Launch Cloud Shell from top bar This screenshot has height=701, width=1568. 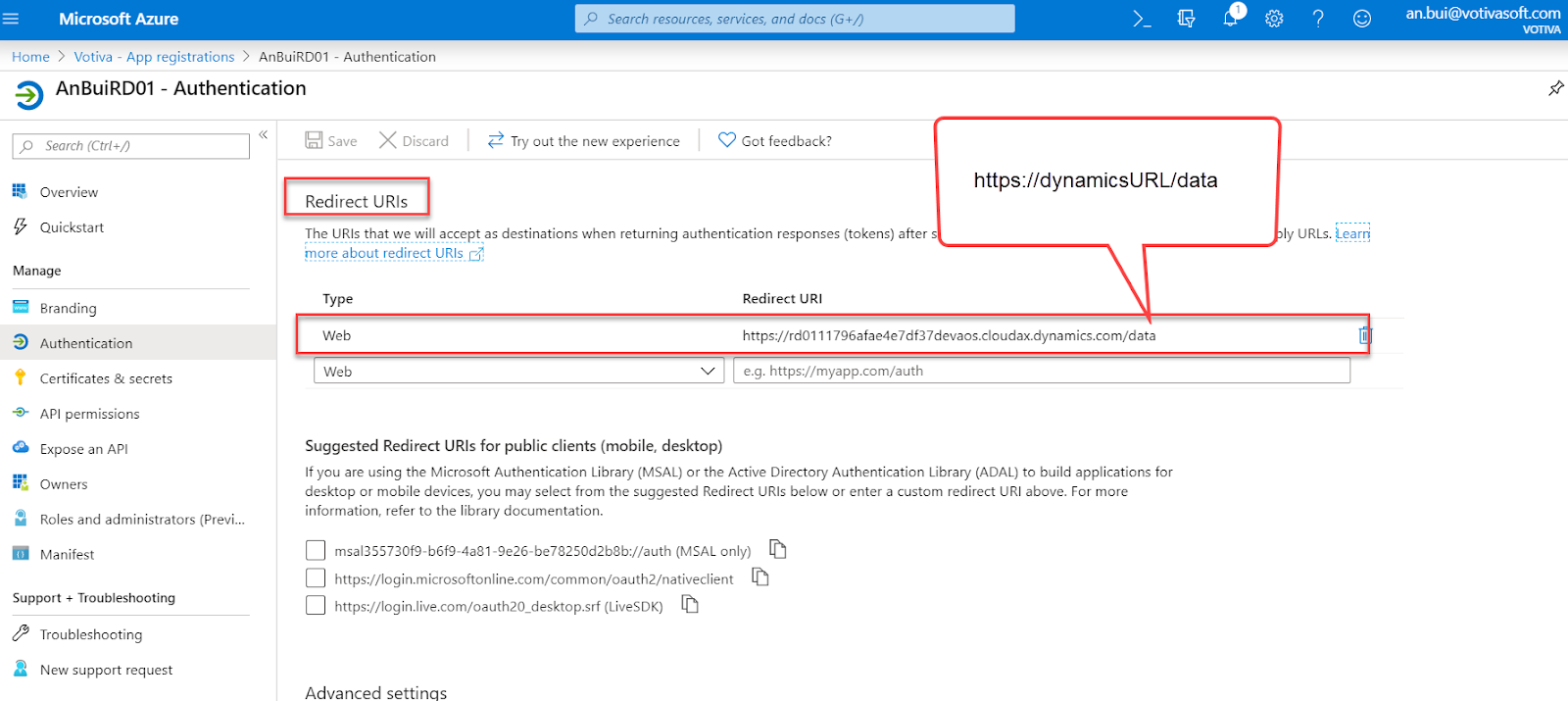[1142, 19]
